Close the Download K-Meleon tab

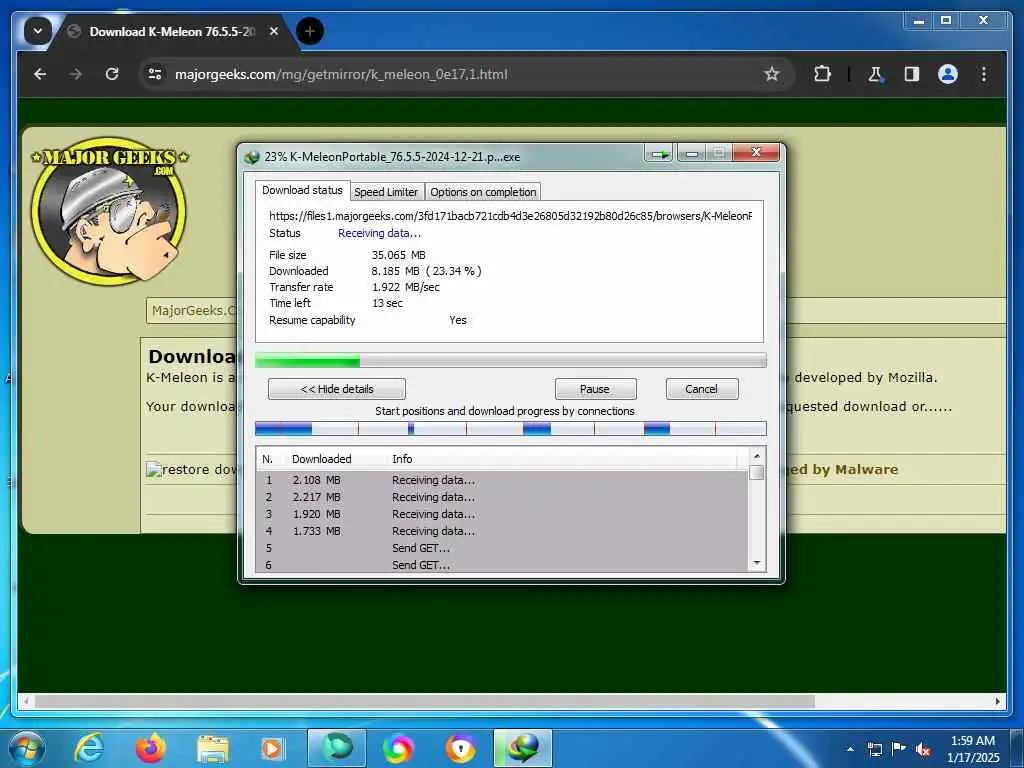coord(274,31)
